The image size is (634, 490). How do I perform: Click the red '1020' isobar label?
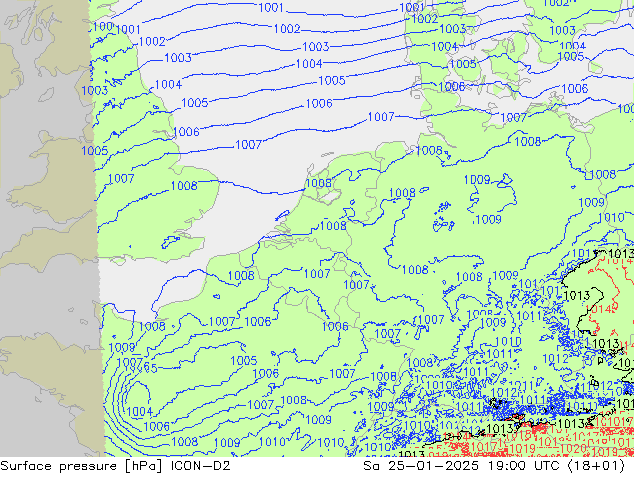point(573,448)
